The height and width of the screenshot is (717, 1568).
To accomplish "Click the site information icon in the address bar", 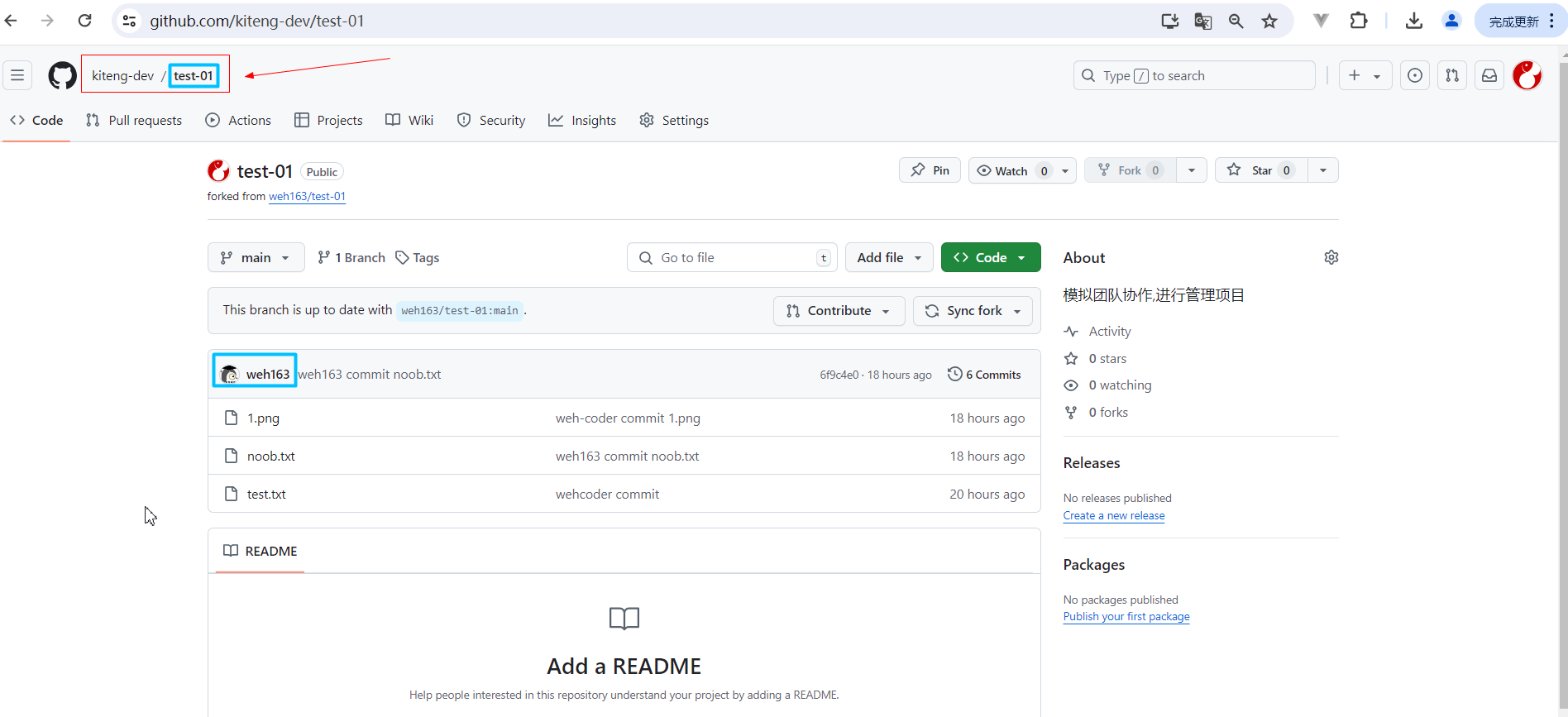I will (x=130, y=21).
